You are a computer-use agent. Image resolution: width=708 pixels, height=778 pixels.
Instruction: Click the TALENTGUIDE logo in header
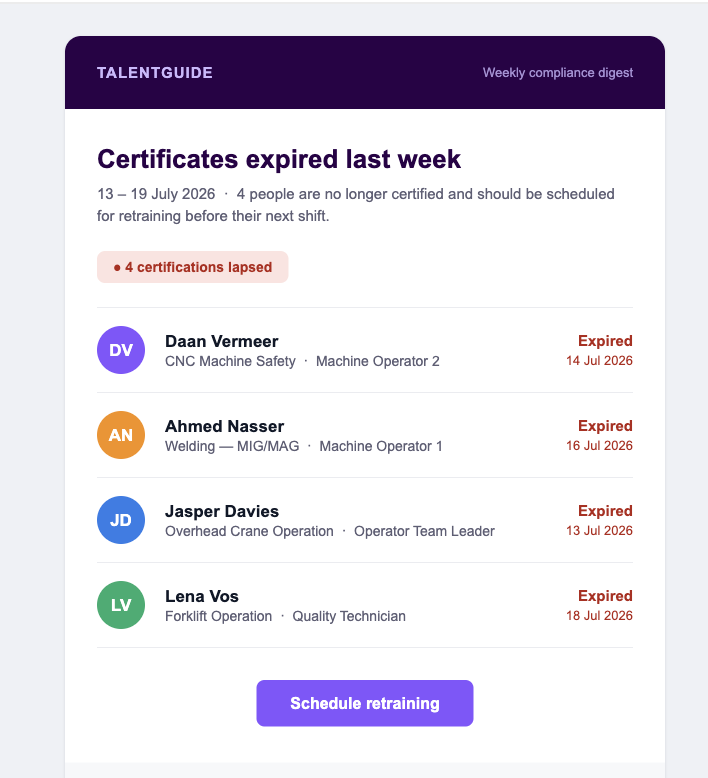(155, 73)
